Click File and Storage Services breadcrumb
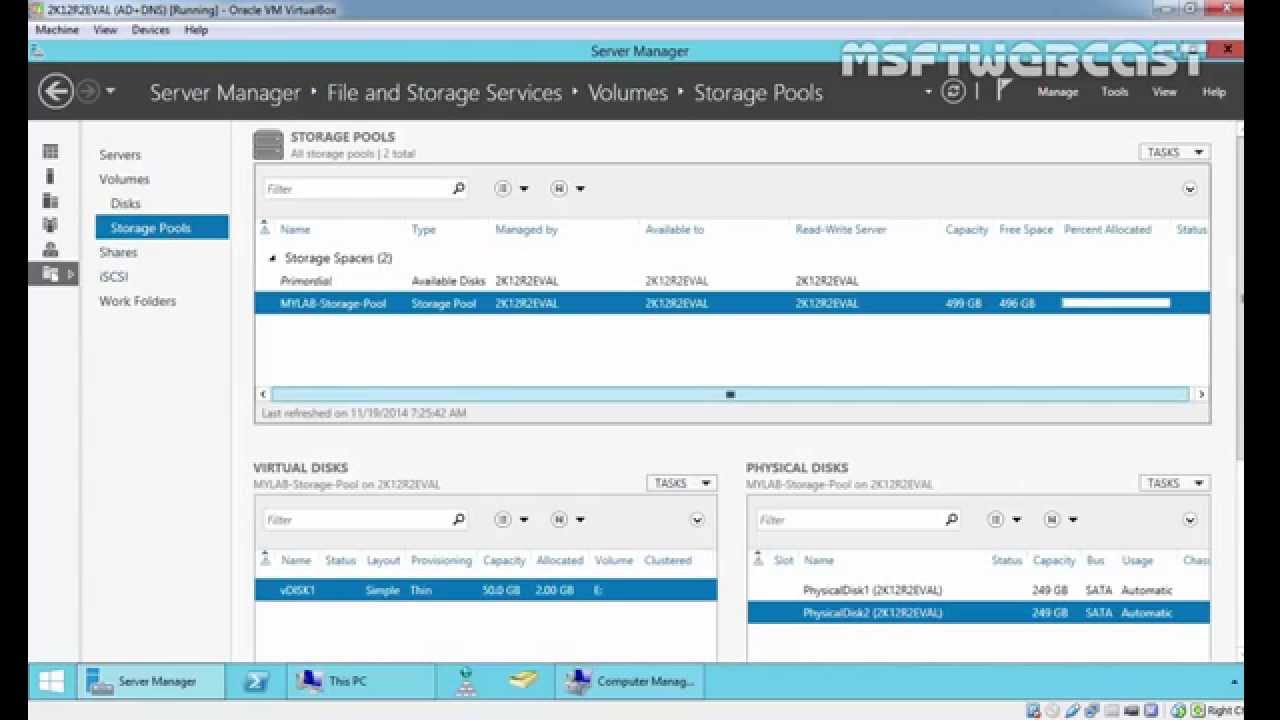Image resolution: width=1280 pixels, height=720 pixels. coord(444,93)
